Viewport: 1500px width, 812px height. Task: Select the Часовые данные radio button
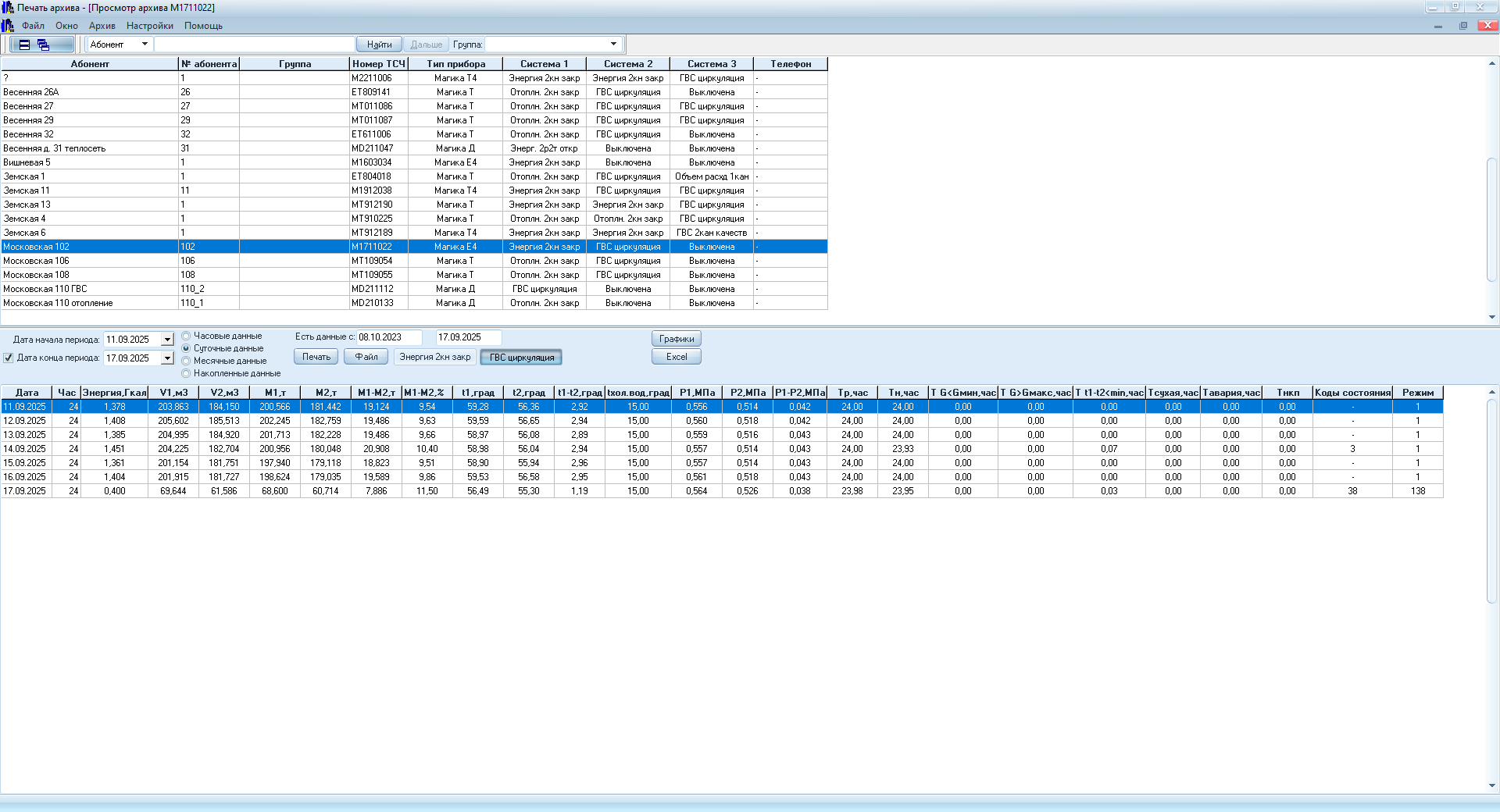coord(186,337)
